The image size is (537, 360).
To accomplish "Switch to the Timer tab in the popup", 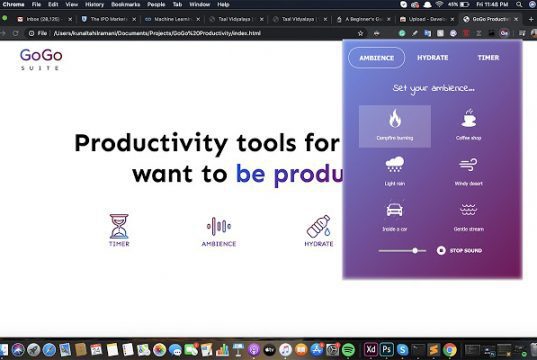I will coord(488,58).
